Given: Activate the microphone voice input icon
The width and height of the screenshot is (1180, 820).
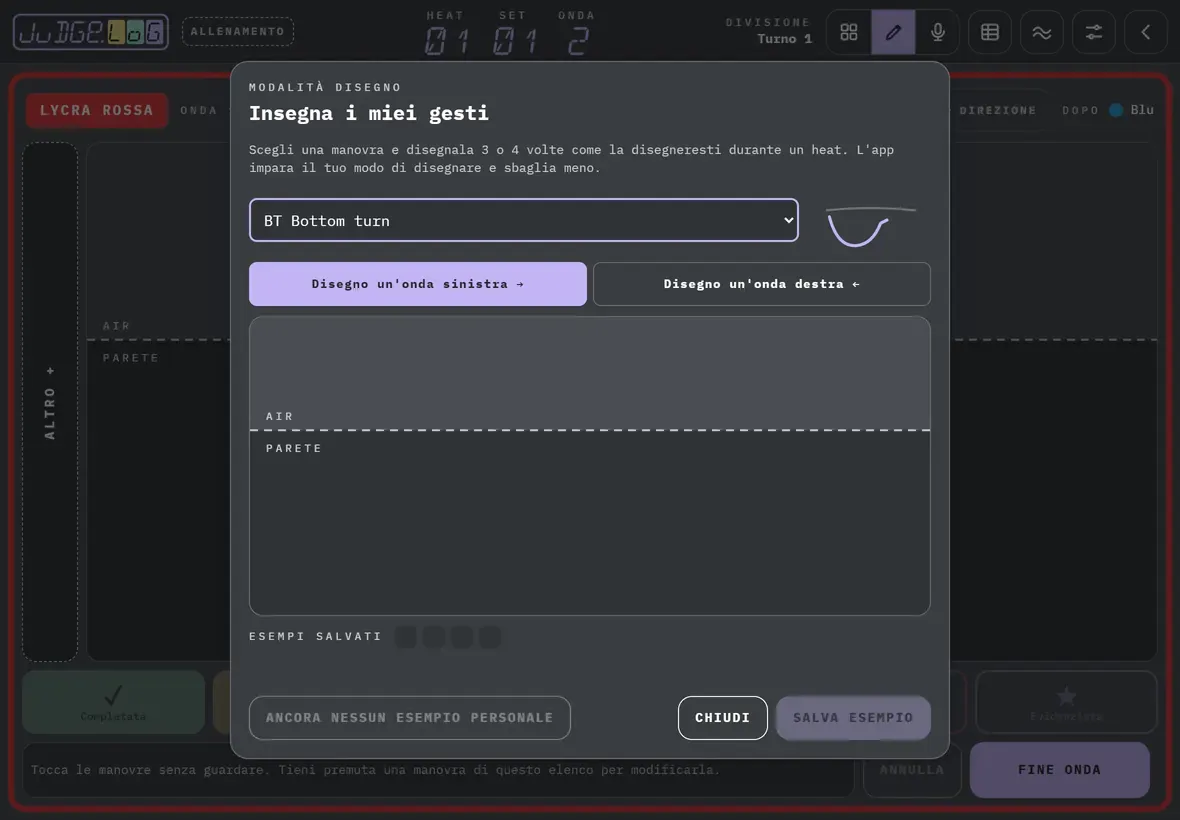Looking at the screenshot, I should tap(937, 32).
